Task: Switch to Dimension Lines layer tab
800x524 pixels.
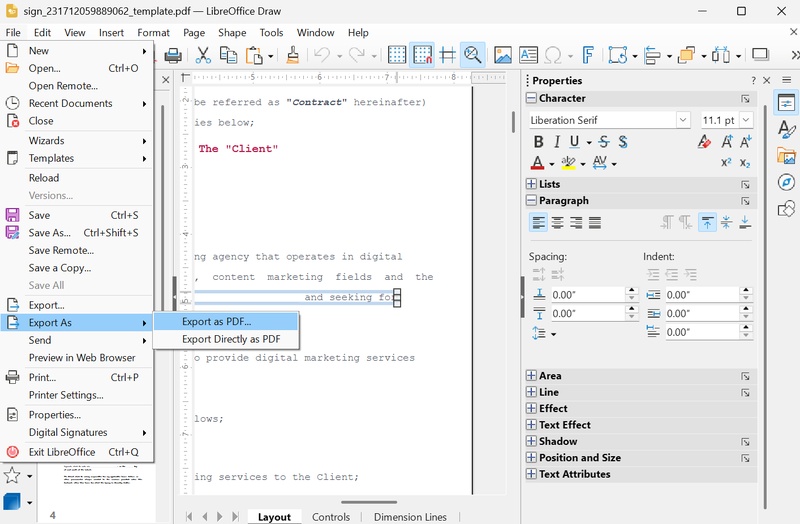Action: (410, 517)
